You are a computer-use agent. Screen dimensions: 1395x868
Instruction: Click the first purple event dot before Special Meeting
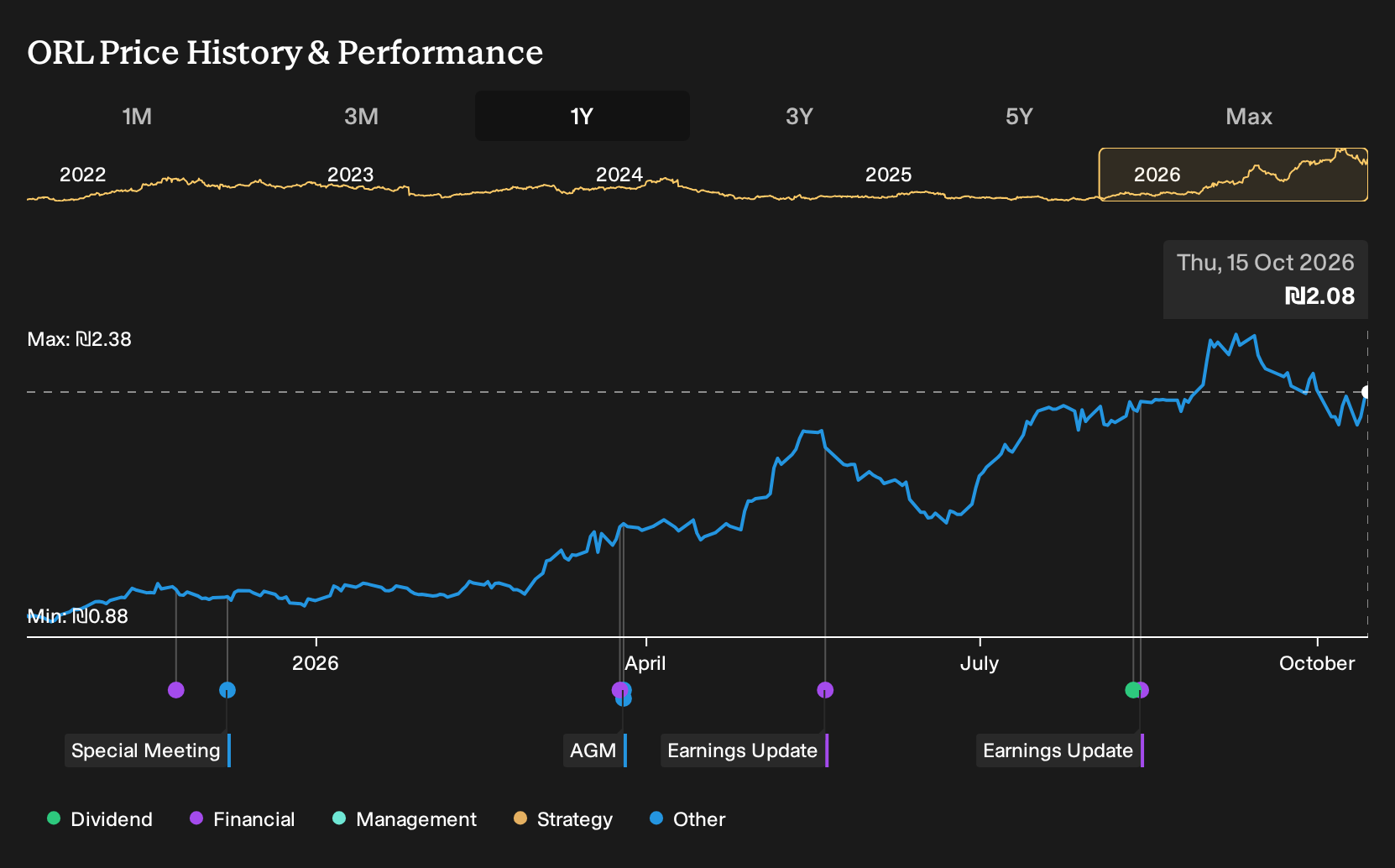(x=176, y=690)
